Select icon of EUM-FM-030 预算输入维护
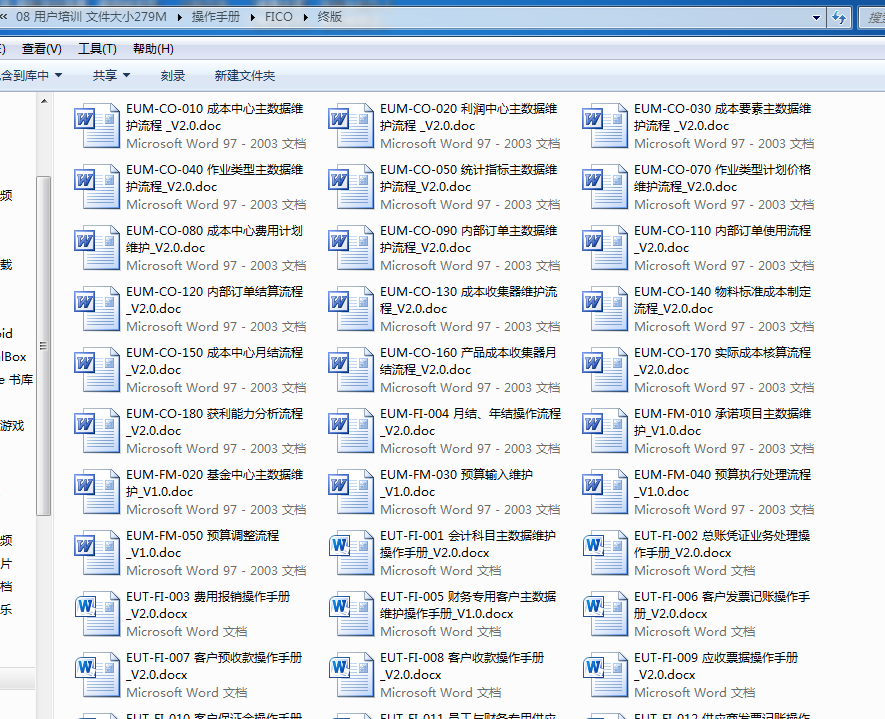 [351, 491]
